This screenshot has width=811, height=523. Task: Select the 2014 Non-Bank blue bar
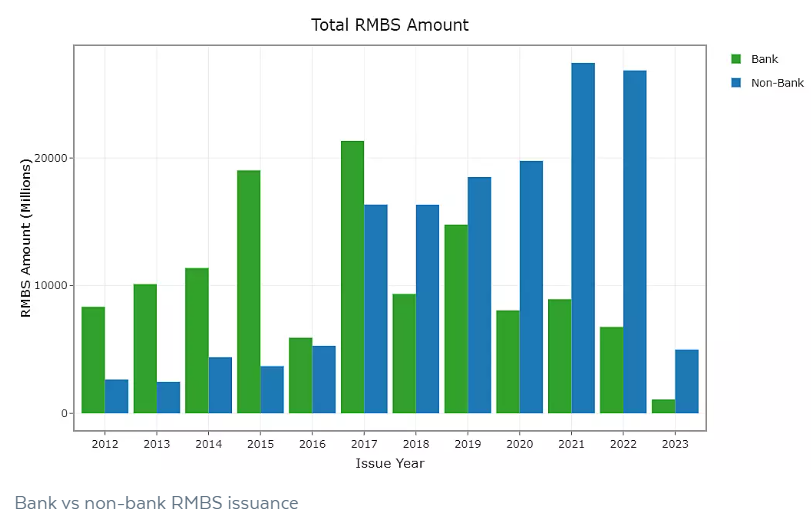[x=220, y=385]
